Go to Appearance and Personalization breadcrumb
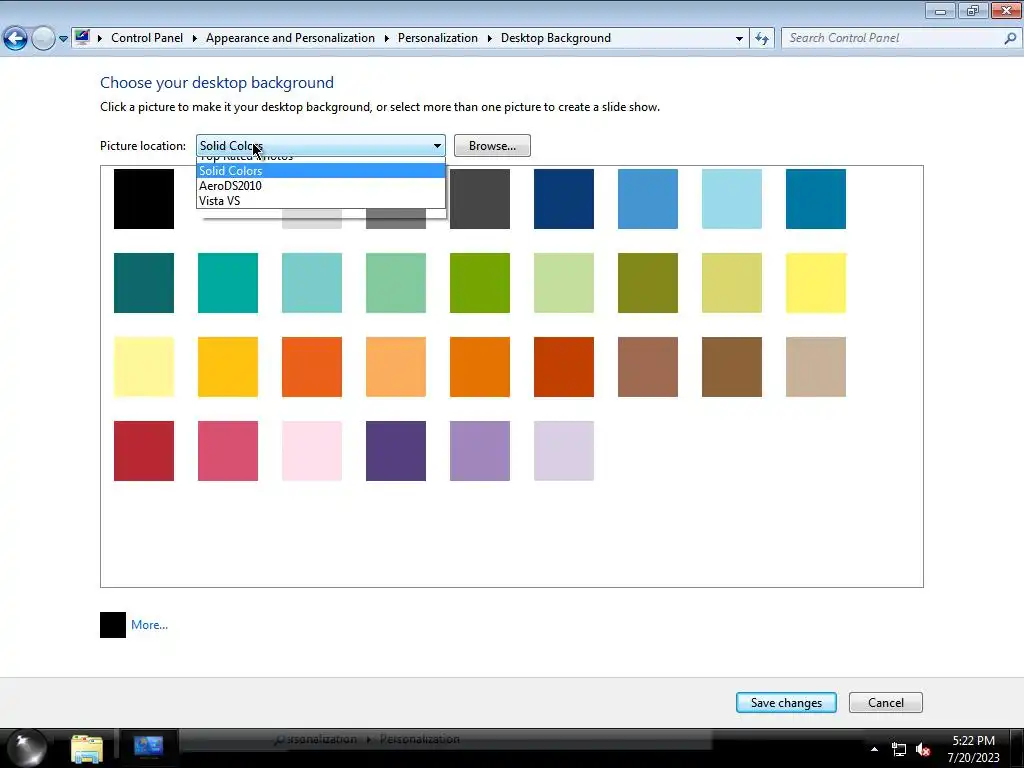Image resolution: width=1024 pixels, height=768 pixels. coord(290,38)
